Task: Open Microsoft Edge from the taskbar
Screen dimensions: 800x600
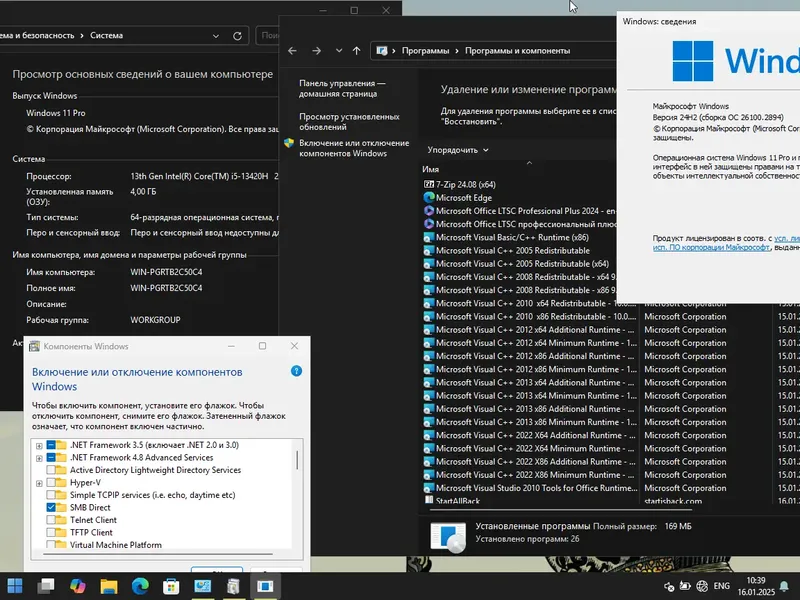Action: pyautogui.click(x=140, y=586)
